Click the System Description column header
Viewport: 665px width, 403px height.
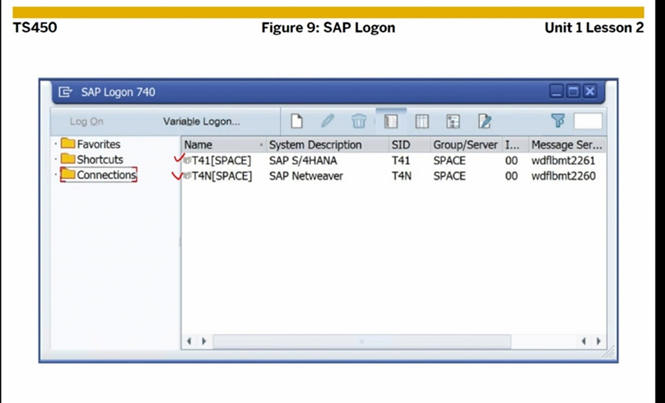327,145
